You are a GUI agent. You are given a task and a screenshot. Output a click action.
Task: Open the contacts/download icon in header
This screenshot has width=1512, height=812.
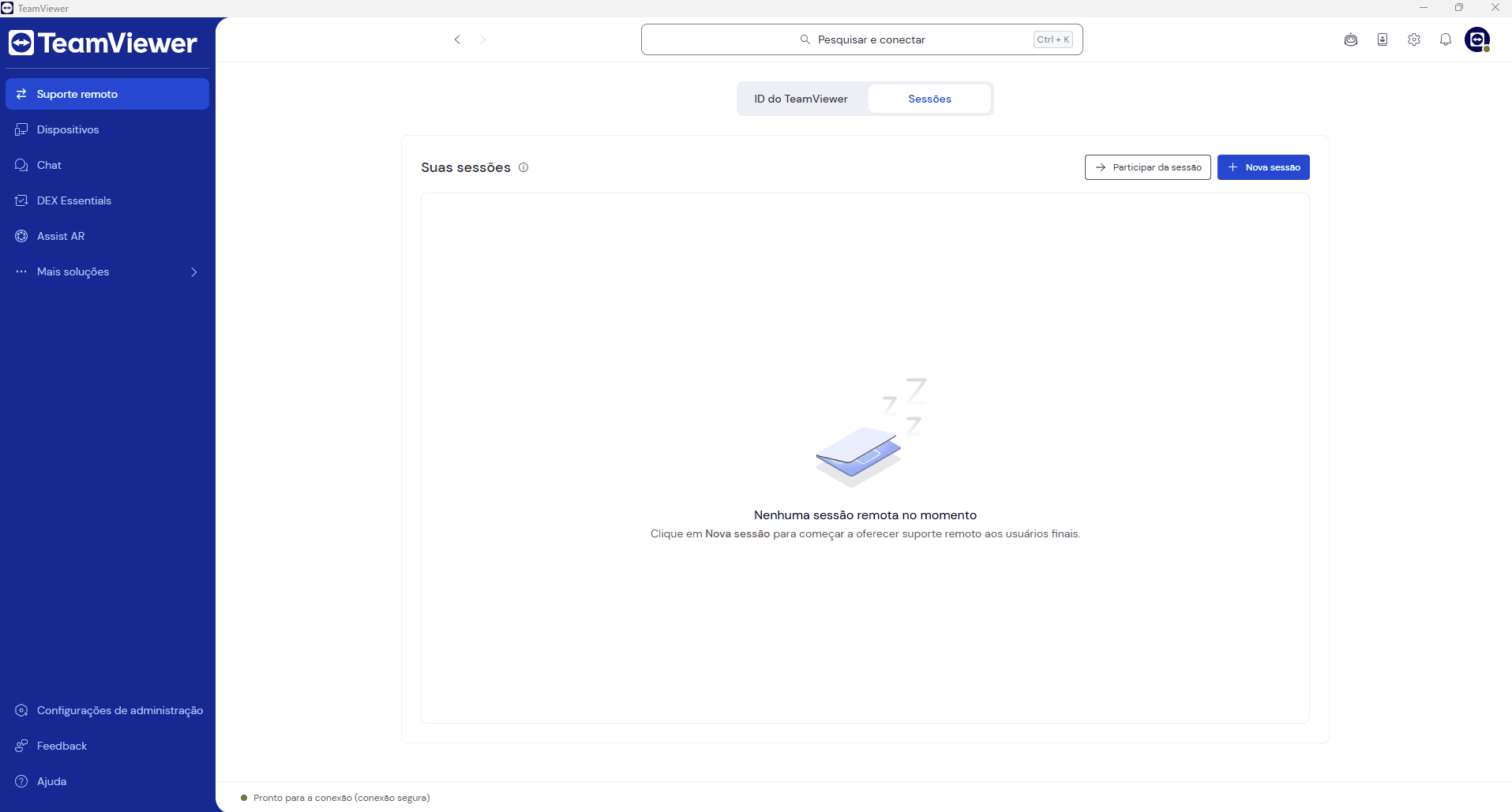point(1383,39)
